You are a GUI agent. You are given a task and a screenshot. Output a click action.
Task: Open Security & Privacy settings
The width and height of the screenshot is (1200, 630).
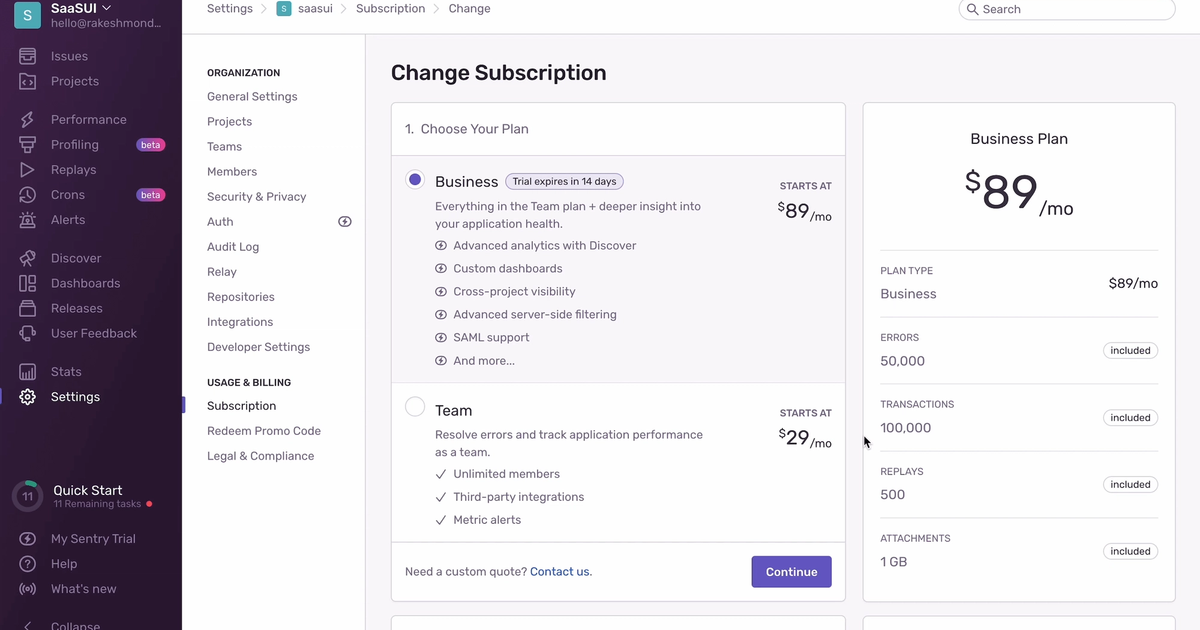tap(256, 197)
